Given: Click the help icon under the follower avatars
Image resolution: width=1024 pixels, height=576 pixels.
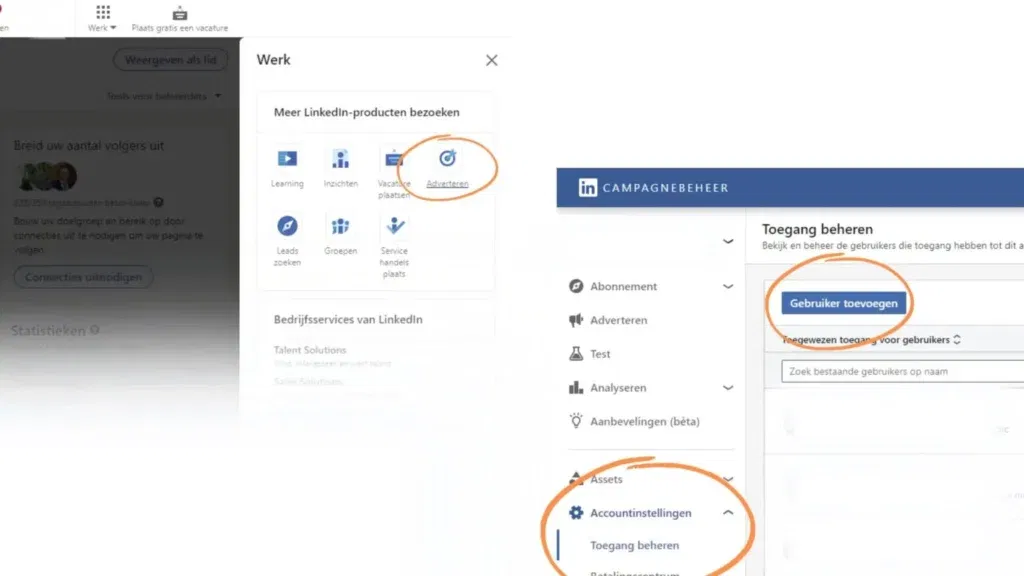Looking at the screenshot, I should click(x=159, y=202).
